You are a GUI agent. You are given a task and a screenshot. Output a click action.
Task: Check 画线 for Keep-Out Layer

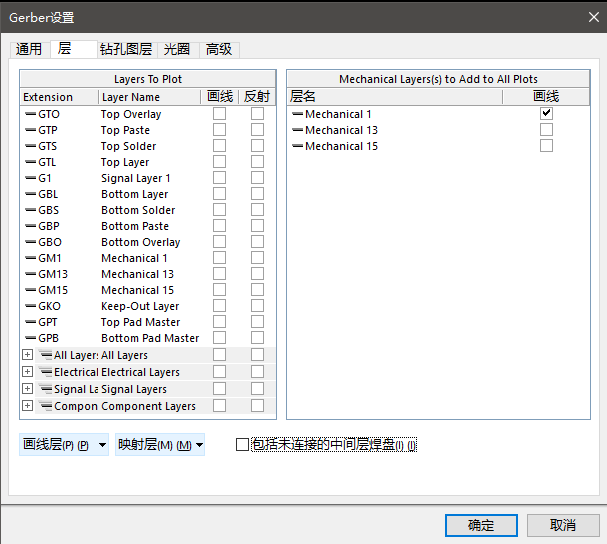click(219, 306)
